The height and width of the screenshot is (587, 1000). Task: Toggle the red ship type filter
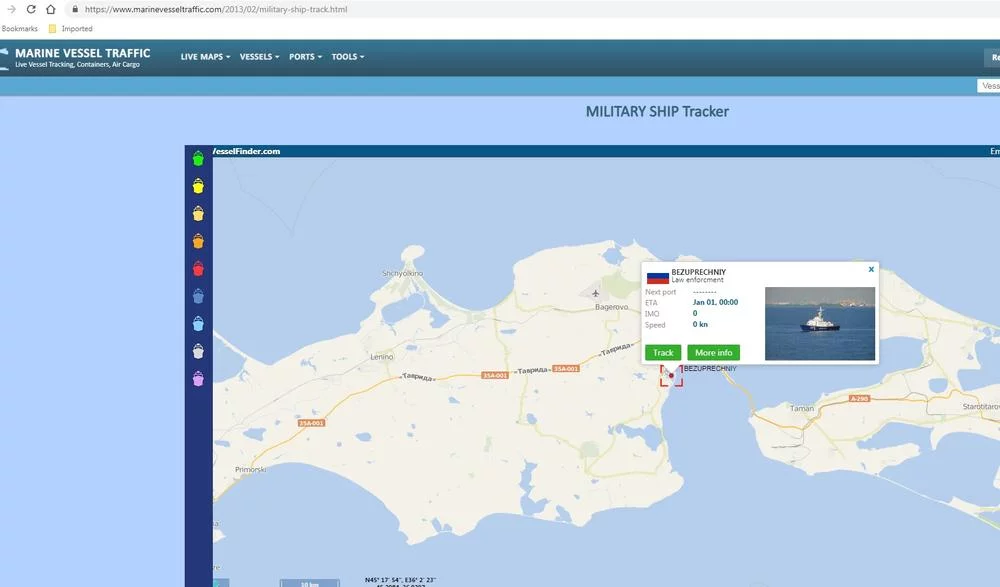198,269
